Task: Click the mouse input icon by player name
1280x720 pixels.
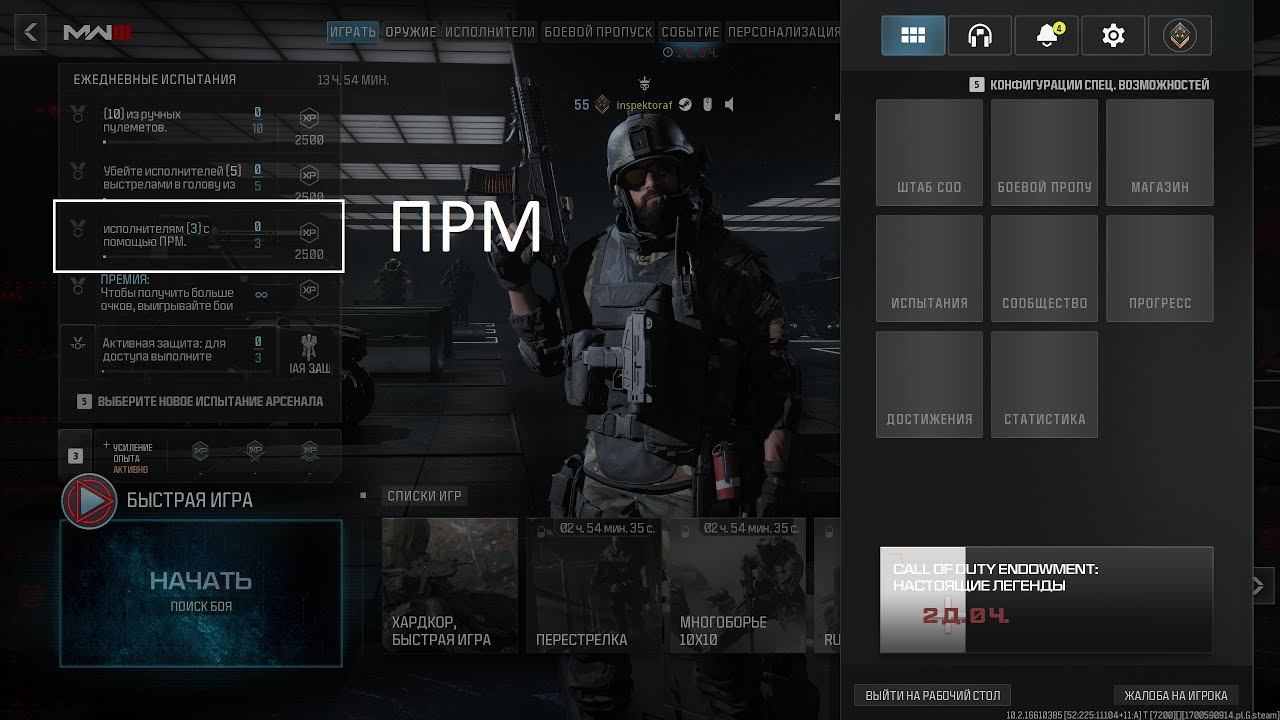Action: click(707, 104)
